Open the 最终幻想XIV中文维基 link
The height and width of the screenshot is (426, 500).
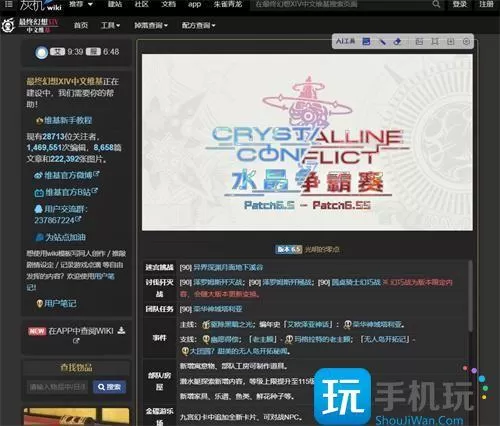click(x=65, y=81)
